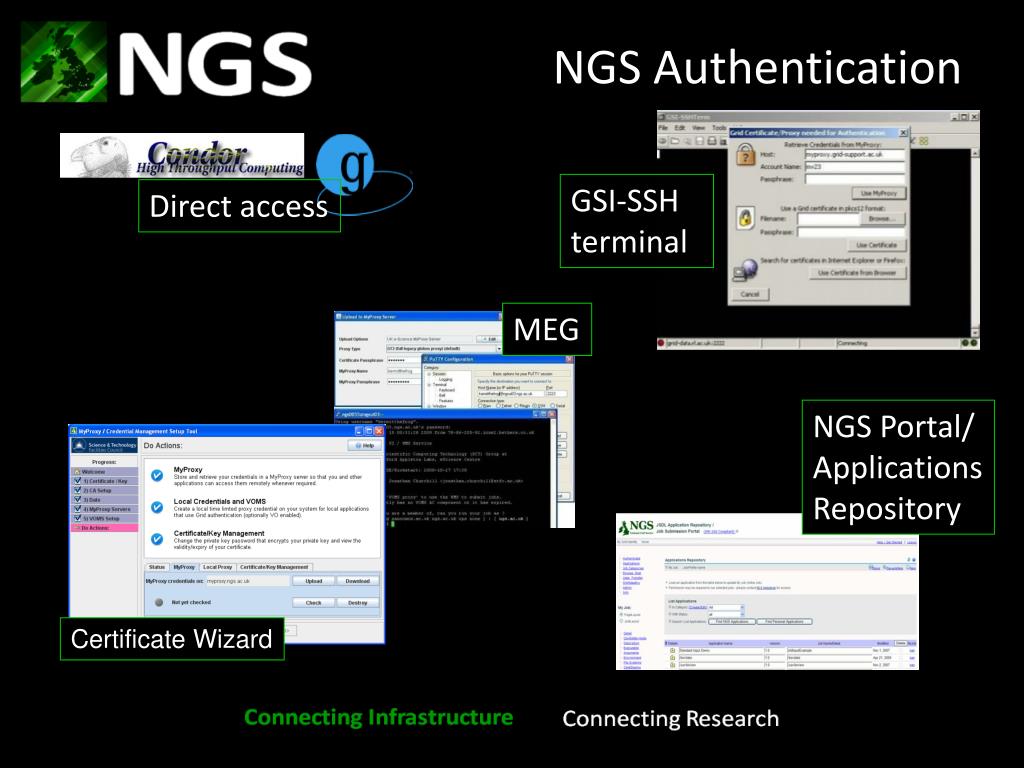Click the NGS Authentication slide title
The image size is (1024, 768).
[x=758, y=68]
